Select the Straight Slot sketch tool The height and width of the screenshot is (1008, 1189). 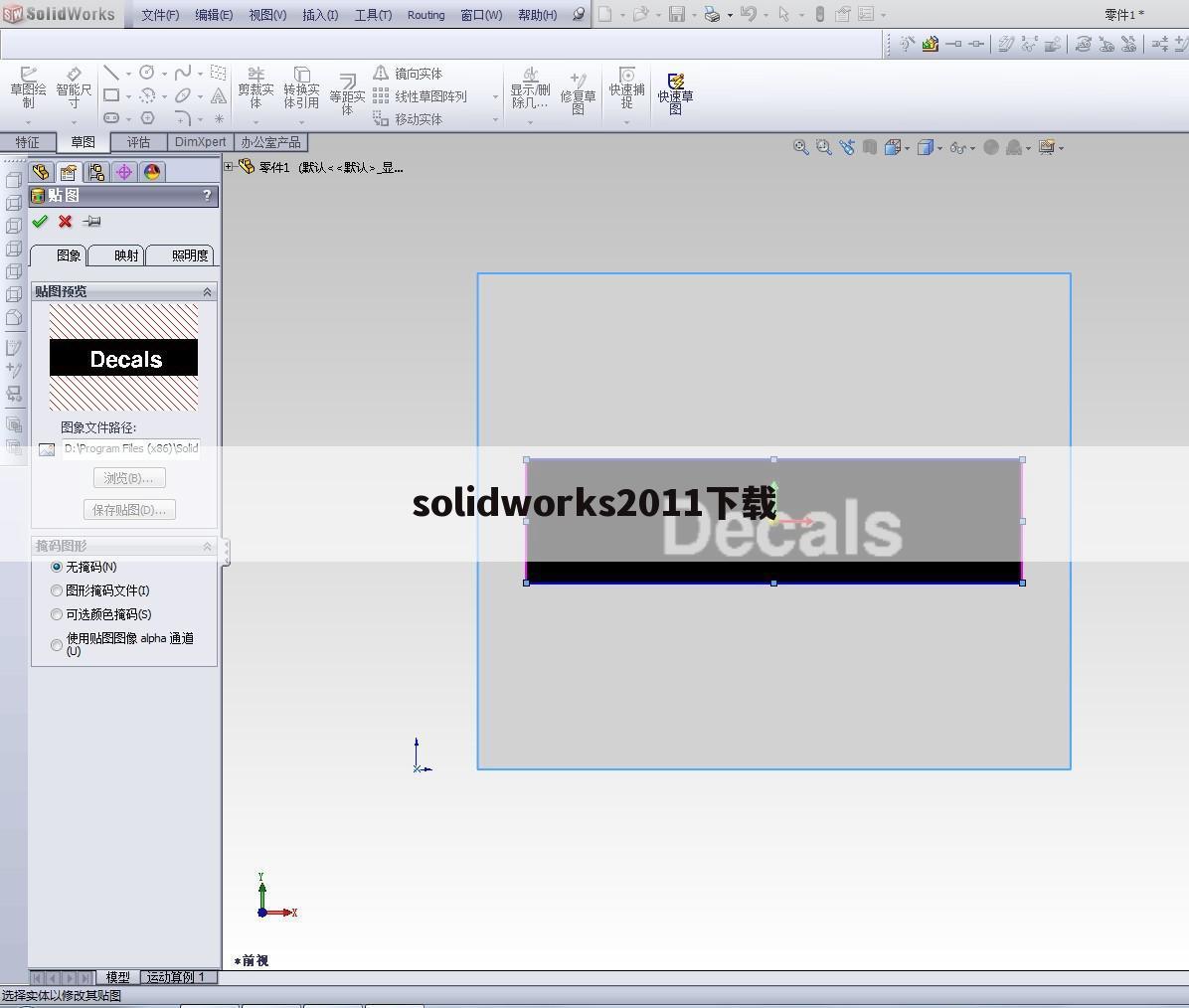(x=111, y=118)
